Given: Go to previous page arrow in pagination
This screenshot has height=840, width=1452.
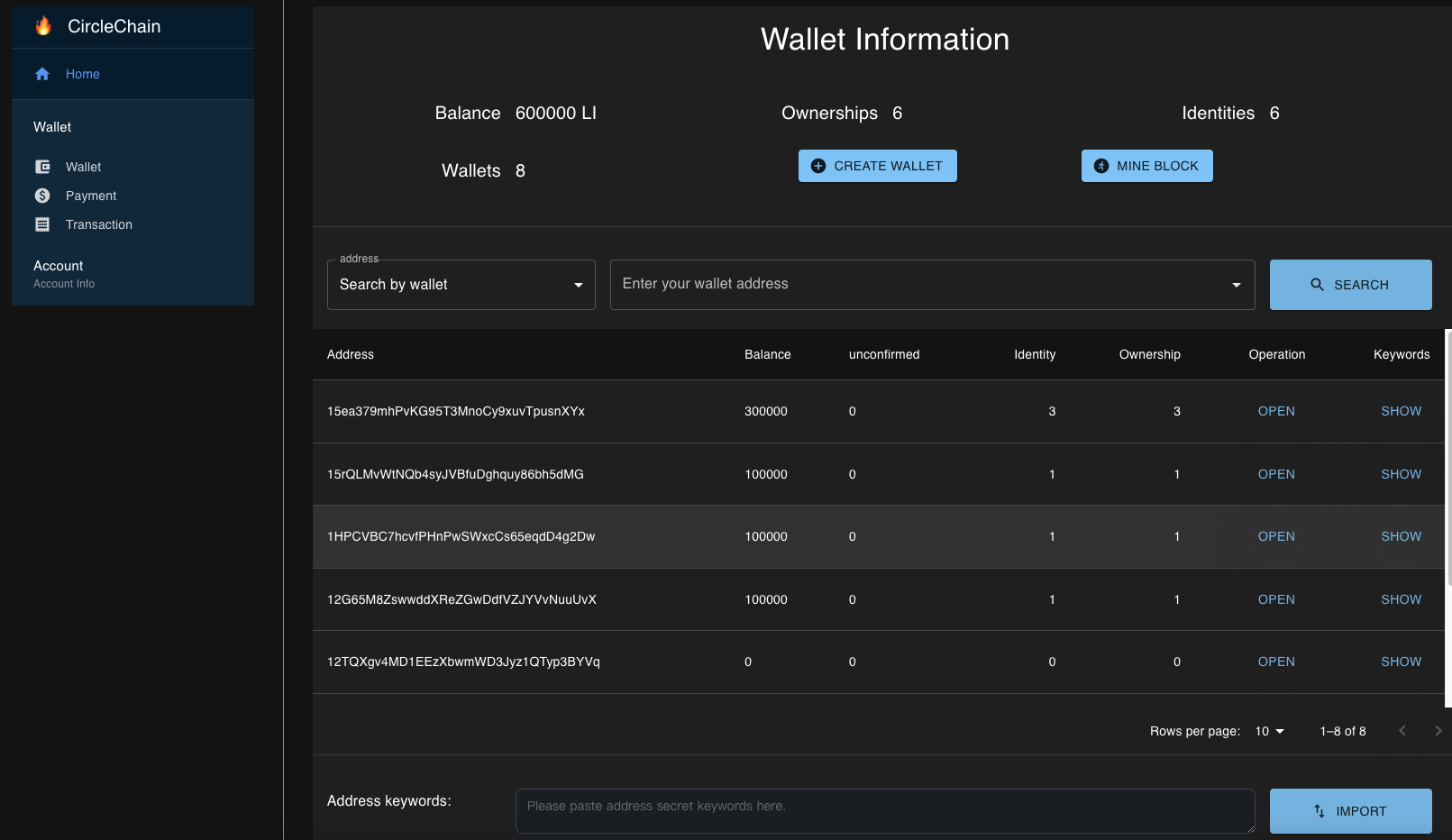Looking at the screenshot, I should pyautogui.click(x=1402, y=731).
